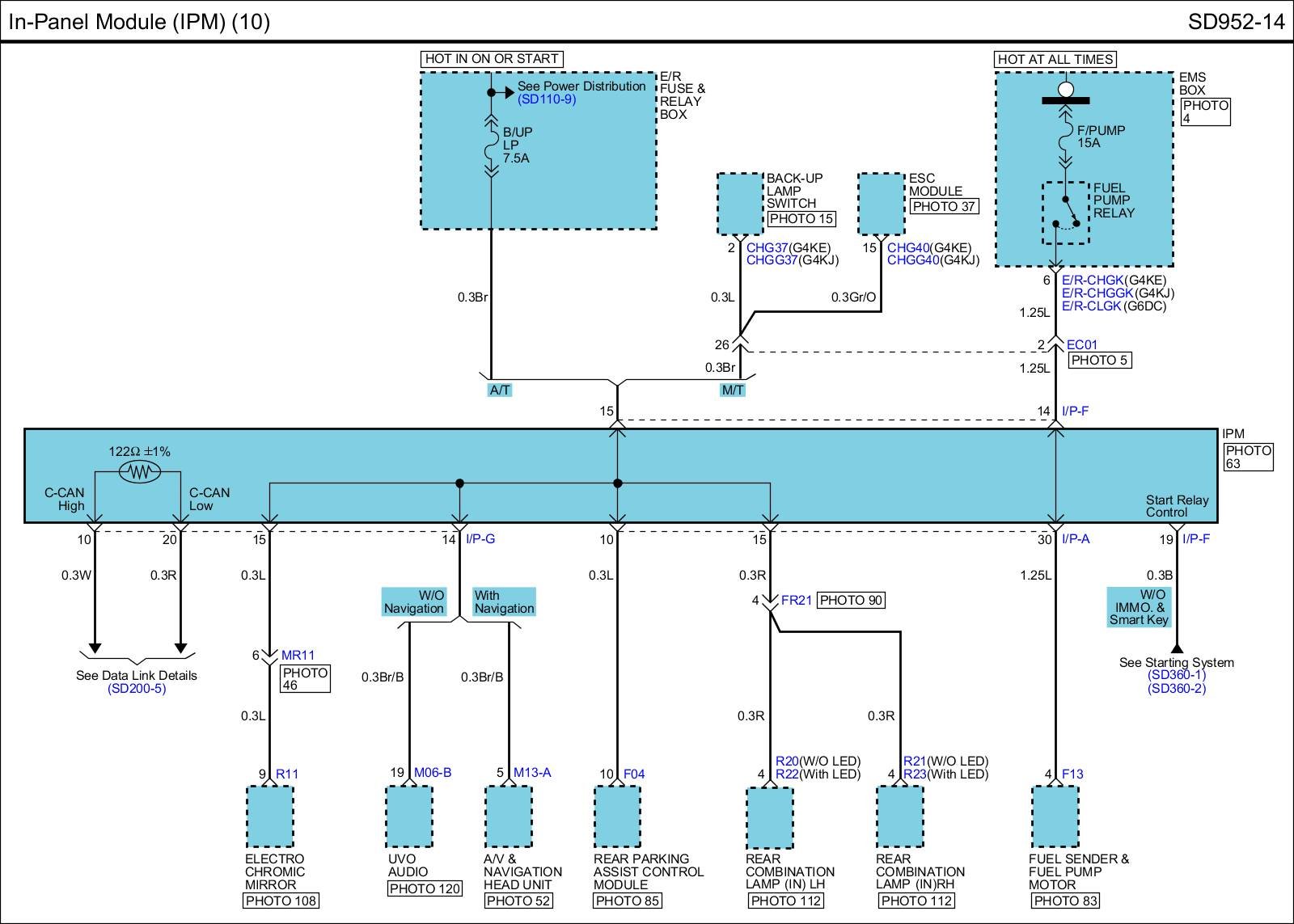Viewport: 1294px width, 924px height.
Task: Click the EC01 connector link
Action: (1082, 345)
